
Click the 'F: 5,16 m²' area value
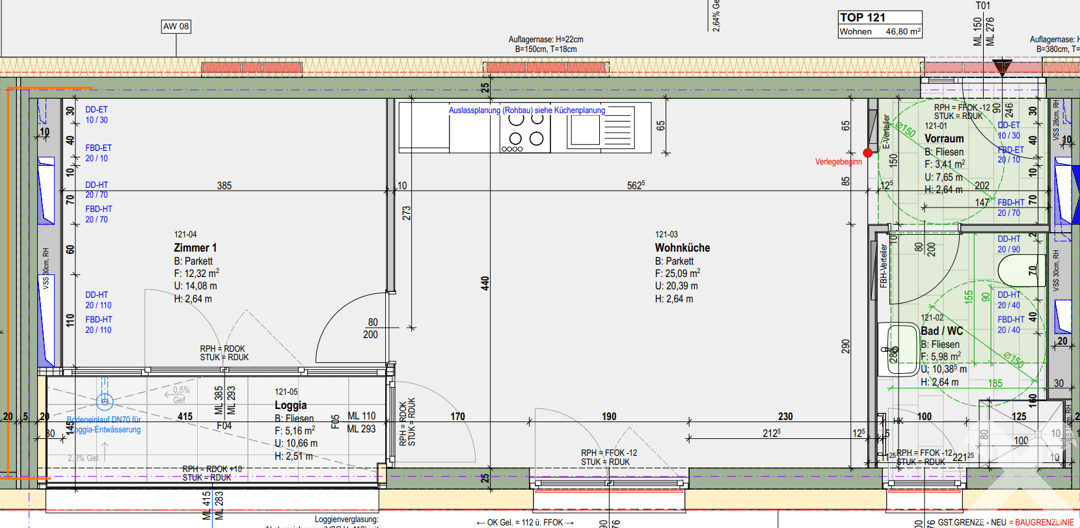coord(295,431)
